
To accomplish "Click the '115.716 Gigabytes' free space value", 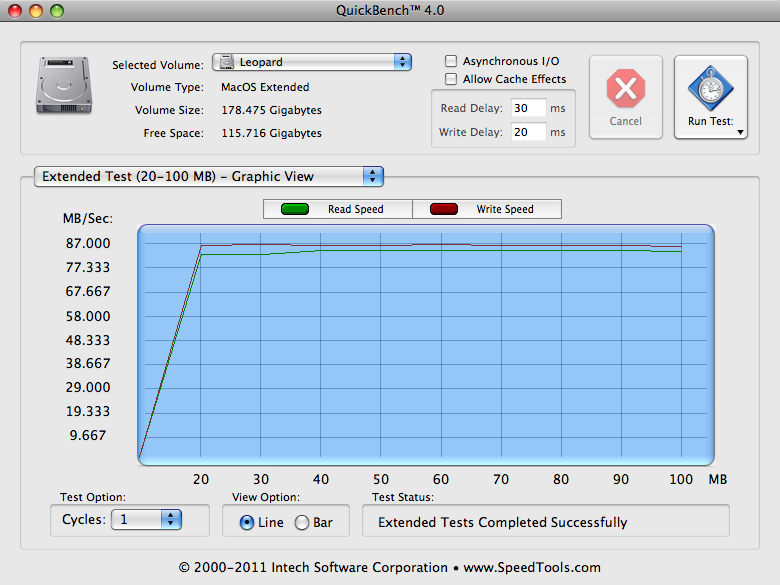I will [x=272, y=133].
